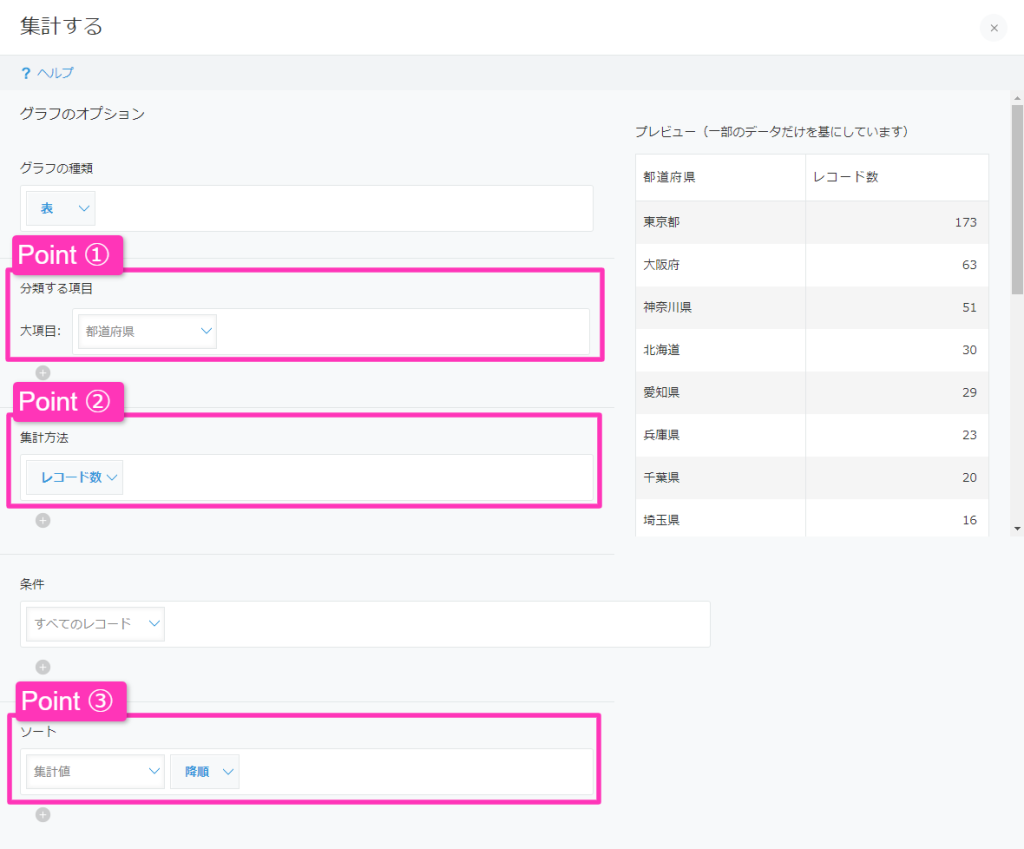
Task: Open the 集計方法 dropdown showing レコード数
Action: point(74,477)
